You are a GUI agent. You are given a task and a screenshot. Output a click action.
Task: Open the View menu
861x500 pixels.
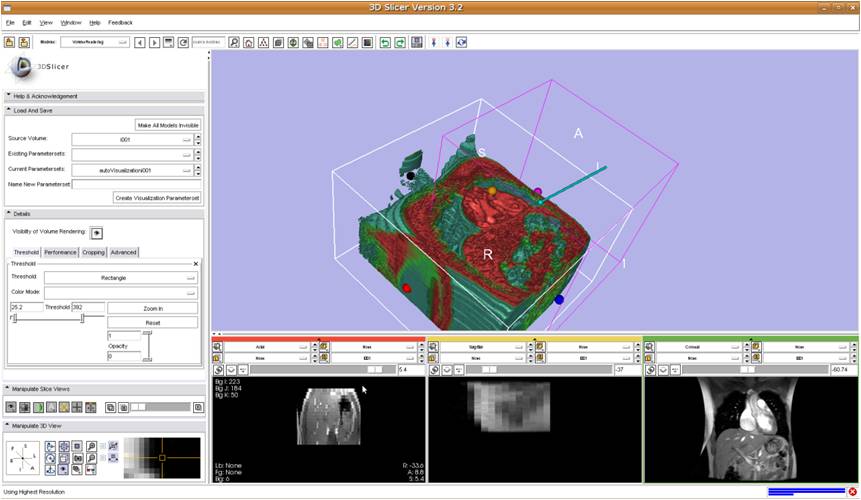click(46, 23)
